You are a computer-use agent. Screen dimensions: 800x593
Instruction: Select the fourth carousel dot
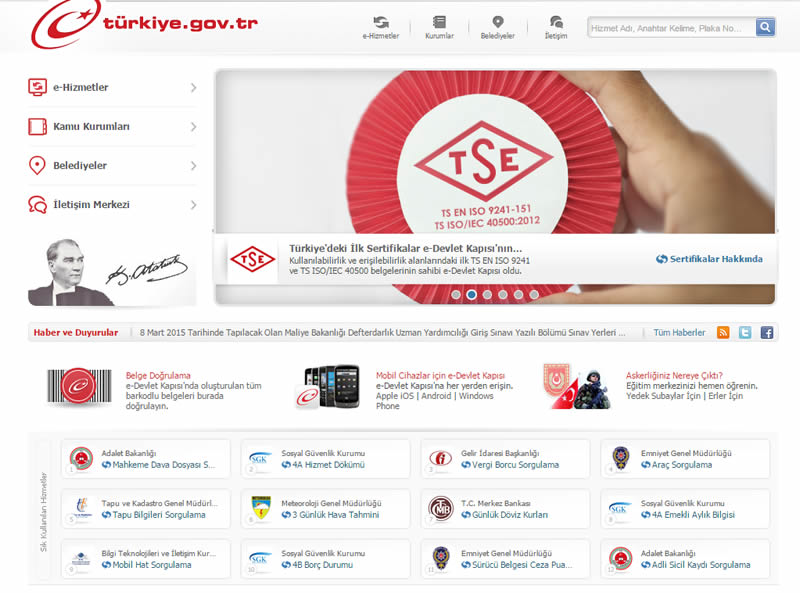pyautogui.click(x=503, y=295)
